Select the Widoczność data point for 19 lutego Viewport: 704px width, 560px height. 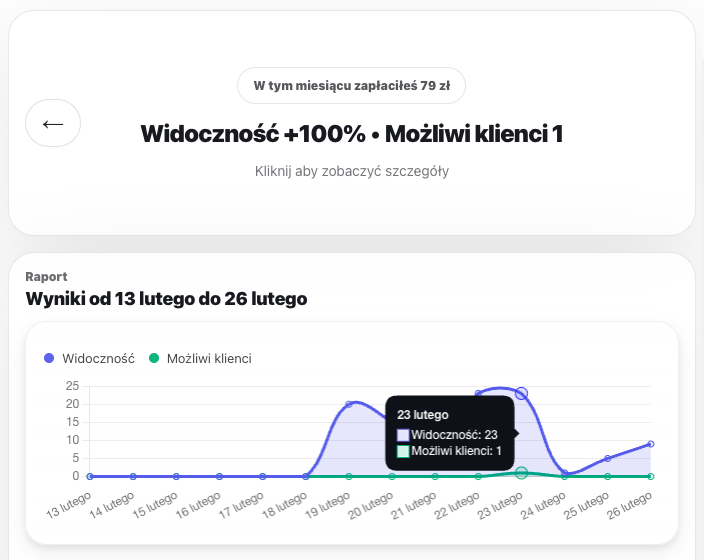pyautogui.click(x=349, y=404)
